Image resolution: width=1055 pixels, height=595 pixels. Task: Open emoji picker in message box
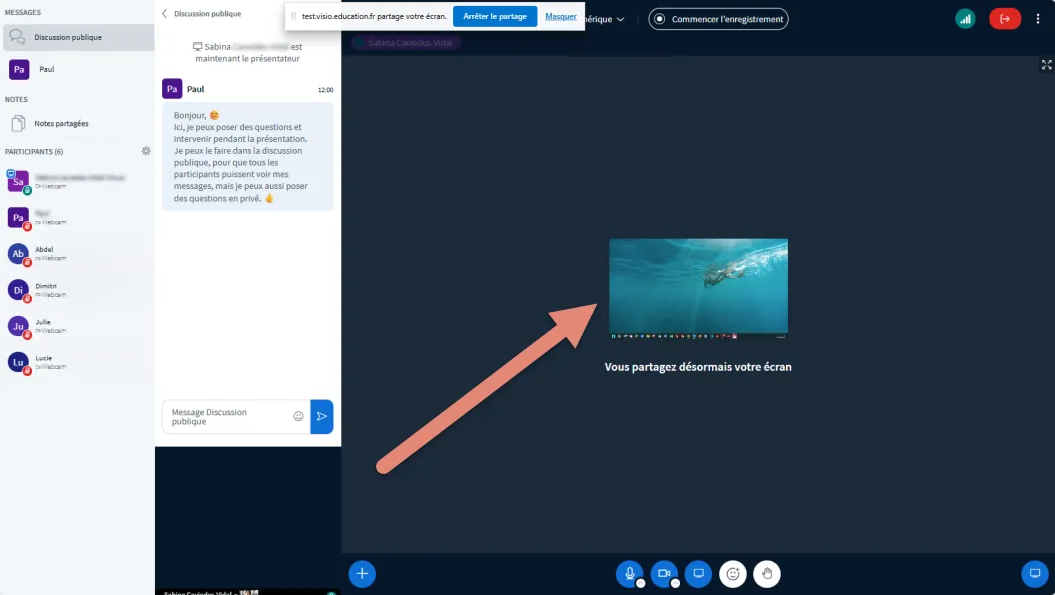click(298, 416)
